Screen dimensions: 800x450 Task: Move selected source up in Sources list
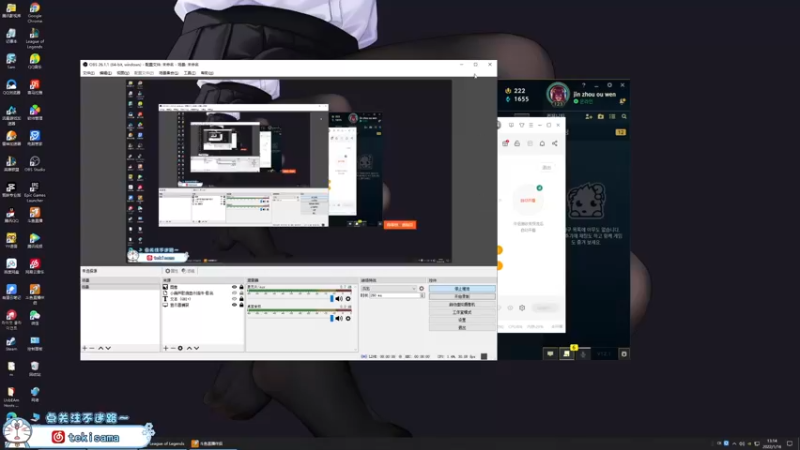point(189,348)
